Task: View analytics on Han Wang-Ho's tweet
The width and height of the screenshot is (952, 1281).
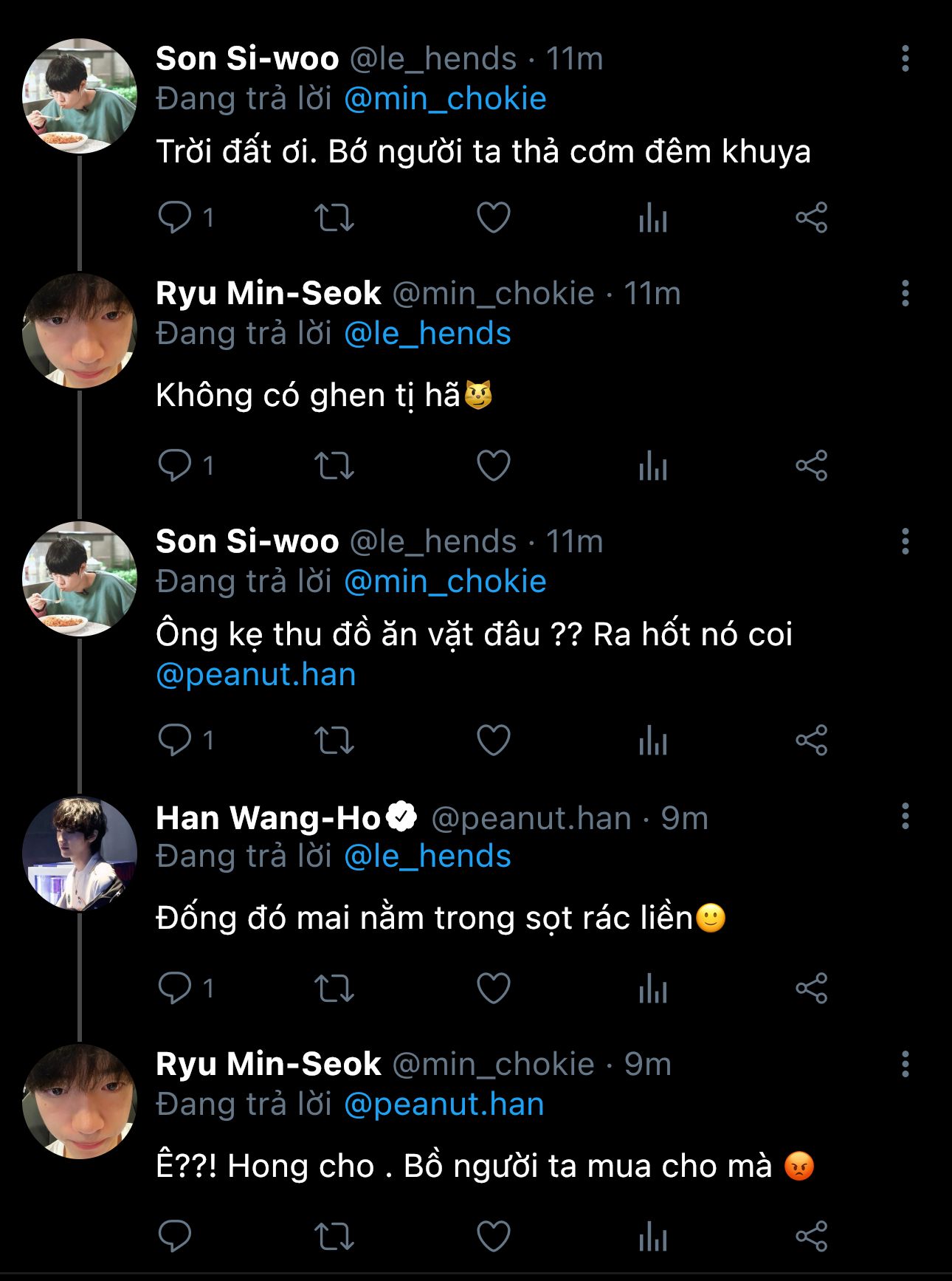Action: tap(652, 988)
